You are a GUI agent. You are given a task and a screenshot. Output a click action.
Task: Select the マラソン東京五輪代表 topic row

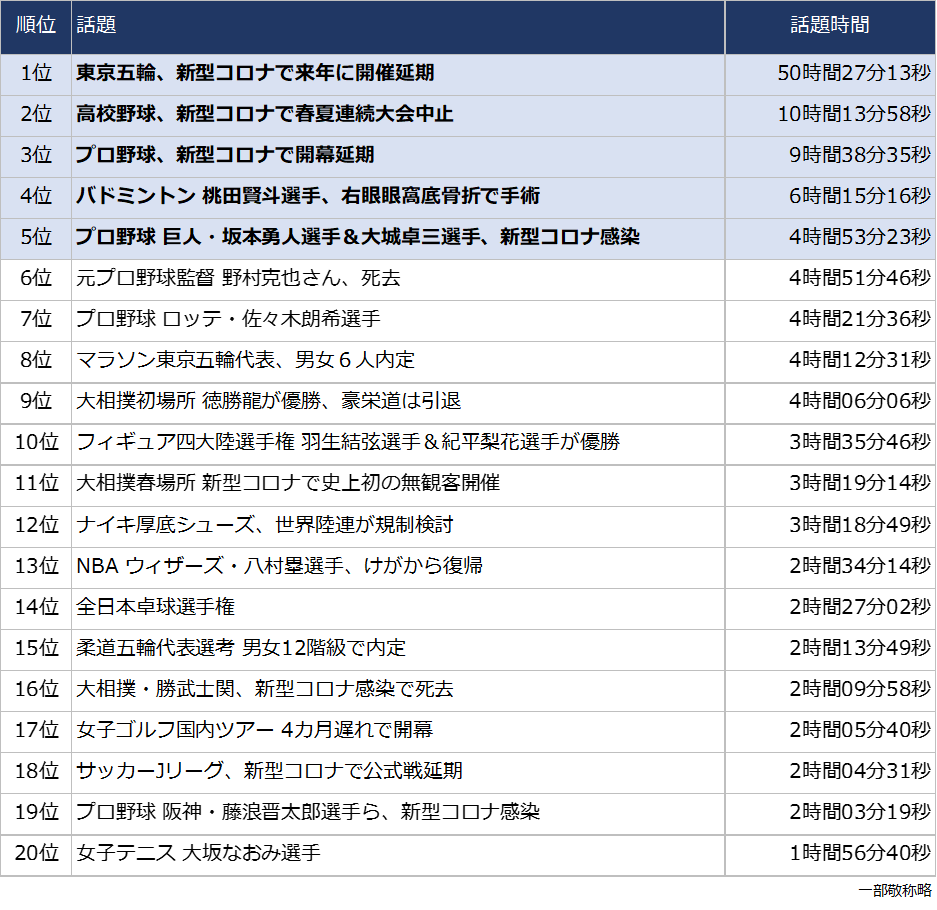[245, 361]
